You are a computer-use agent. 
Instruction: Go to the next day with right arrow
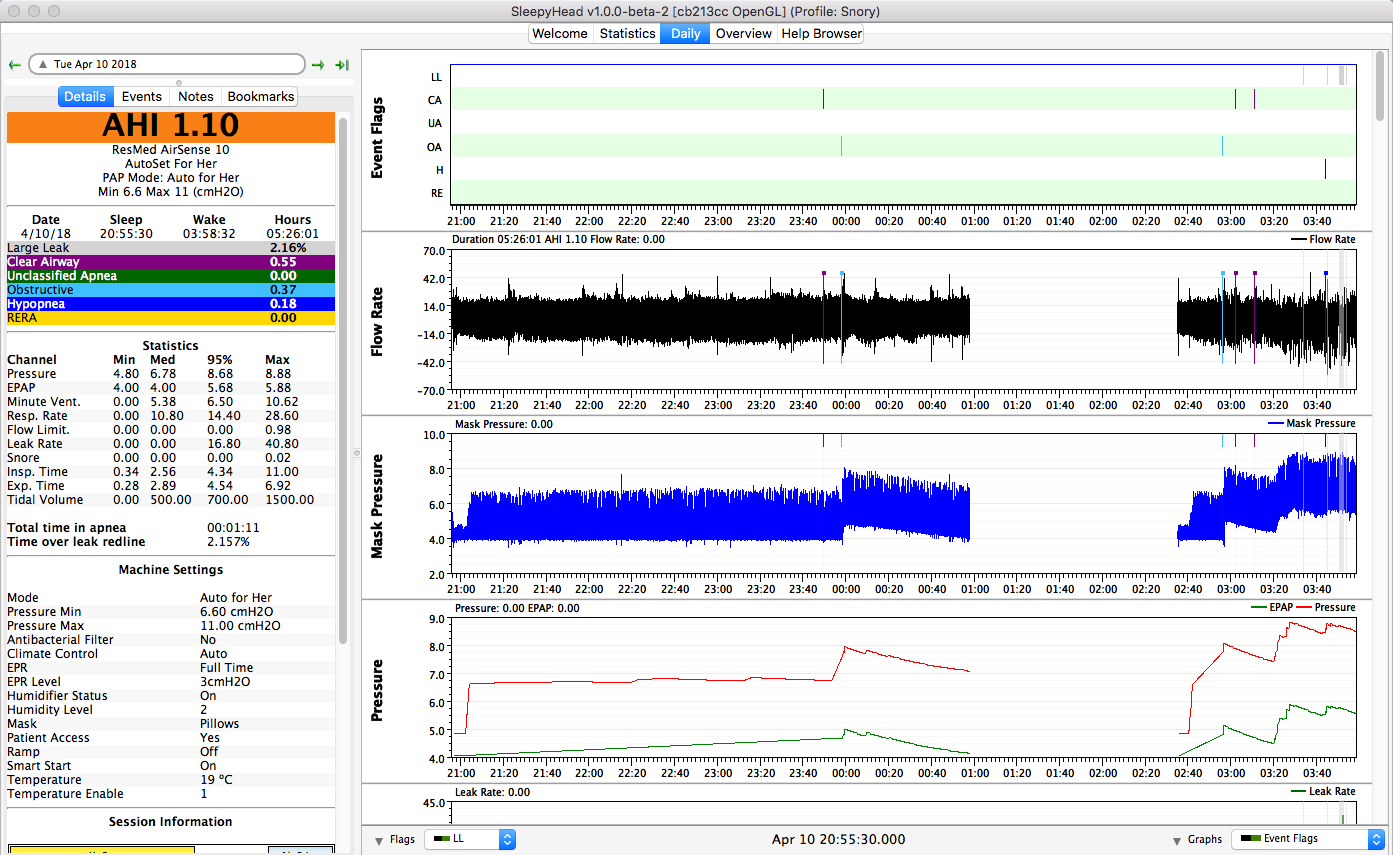click(x=318, y=65)
